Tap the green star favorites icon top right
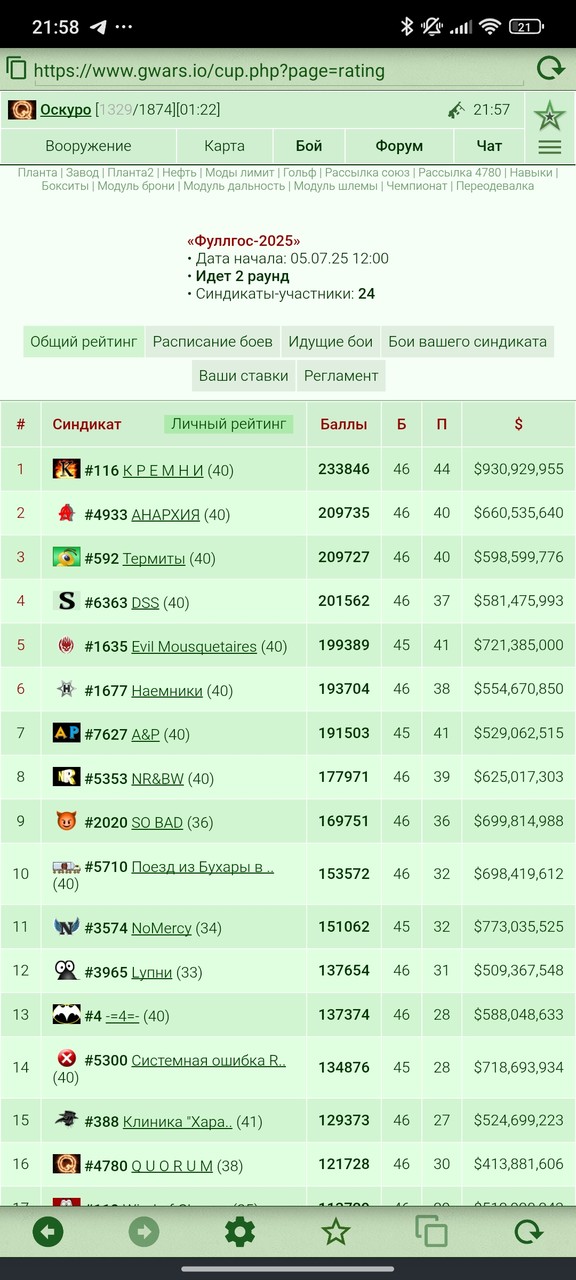Image resolution: width=576 pixels, height=1280 pixels. pos(549,115)
